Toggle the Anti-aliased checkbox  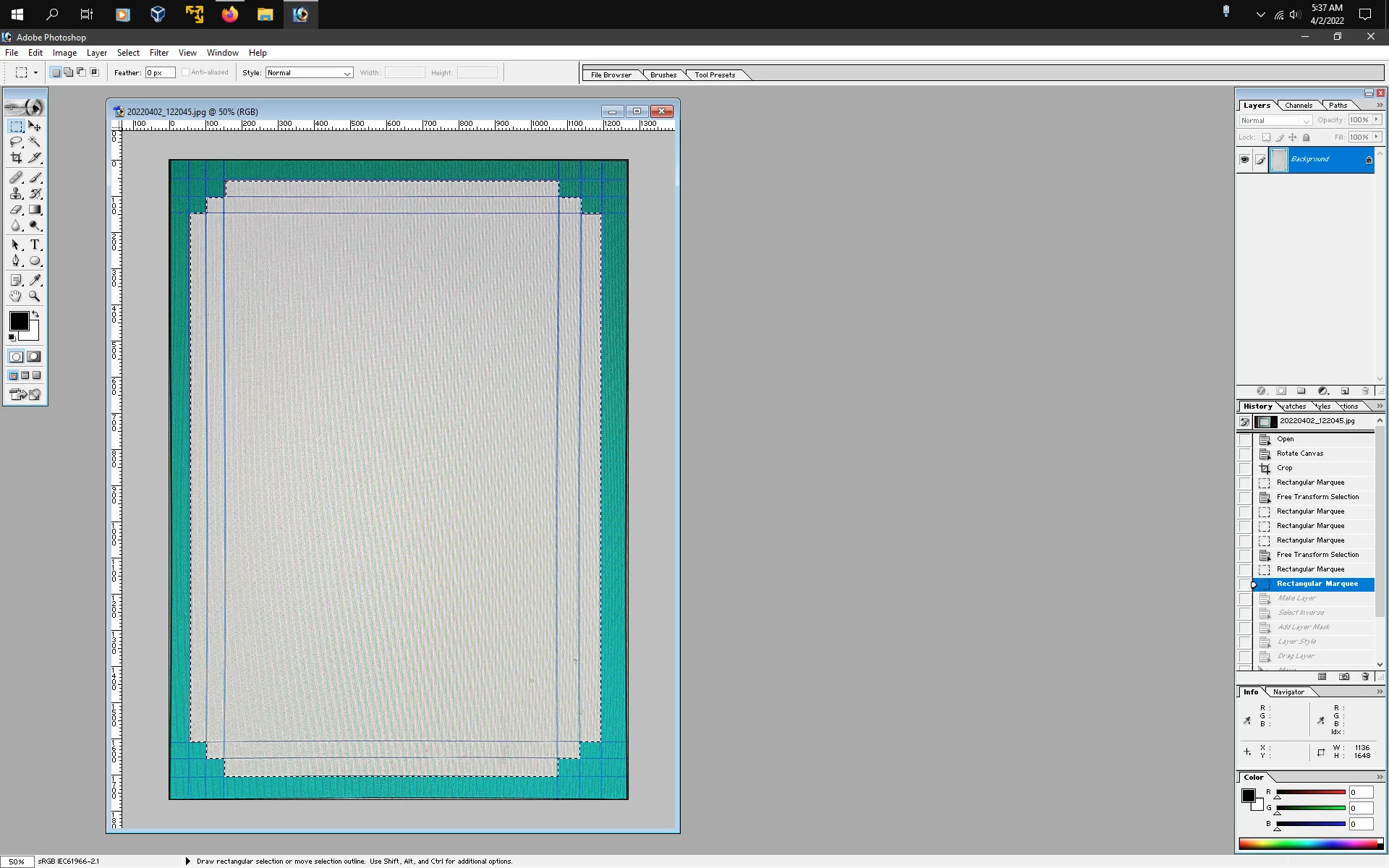(x=186, y=72)
